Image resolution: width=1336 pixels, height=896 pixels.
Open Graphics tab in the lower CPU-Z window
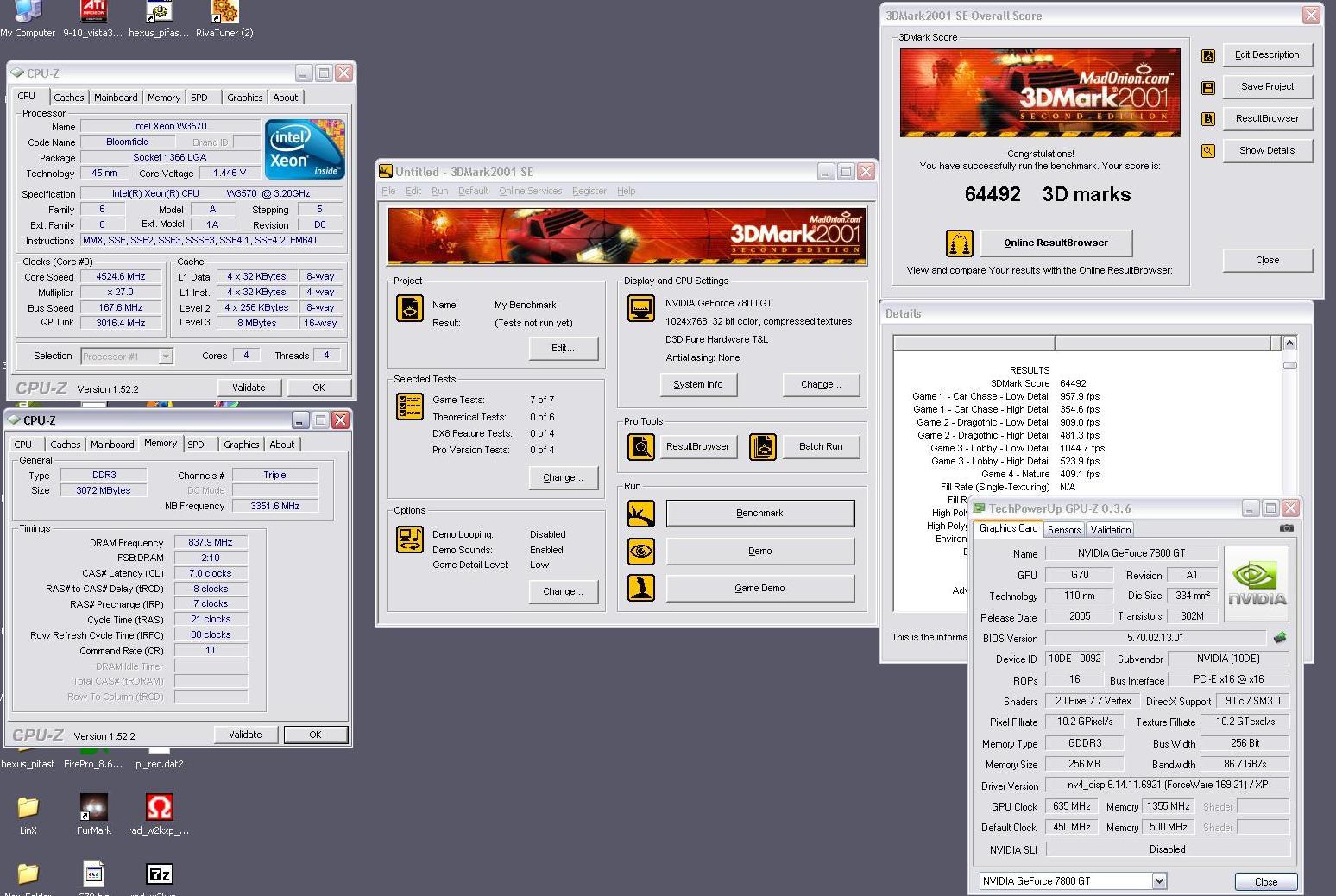[x=242, y=445]
